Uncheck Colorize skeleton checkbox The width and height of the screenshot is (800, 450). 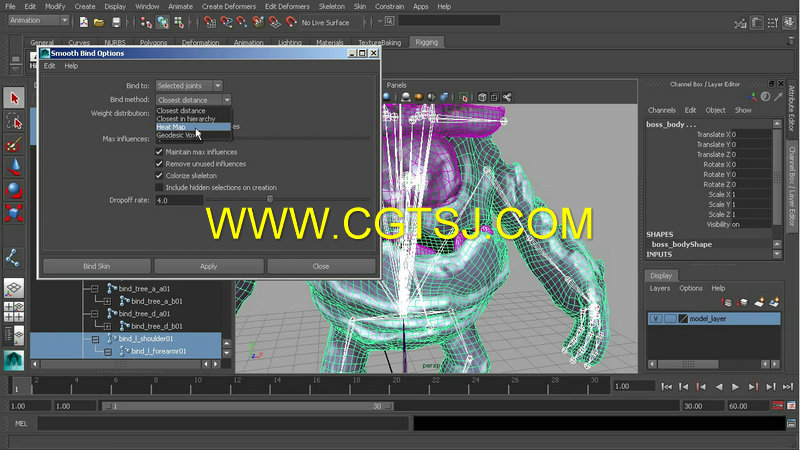click(x=159, y=176)
